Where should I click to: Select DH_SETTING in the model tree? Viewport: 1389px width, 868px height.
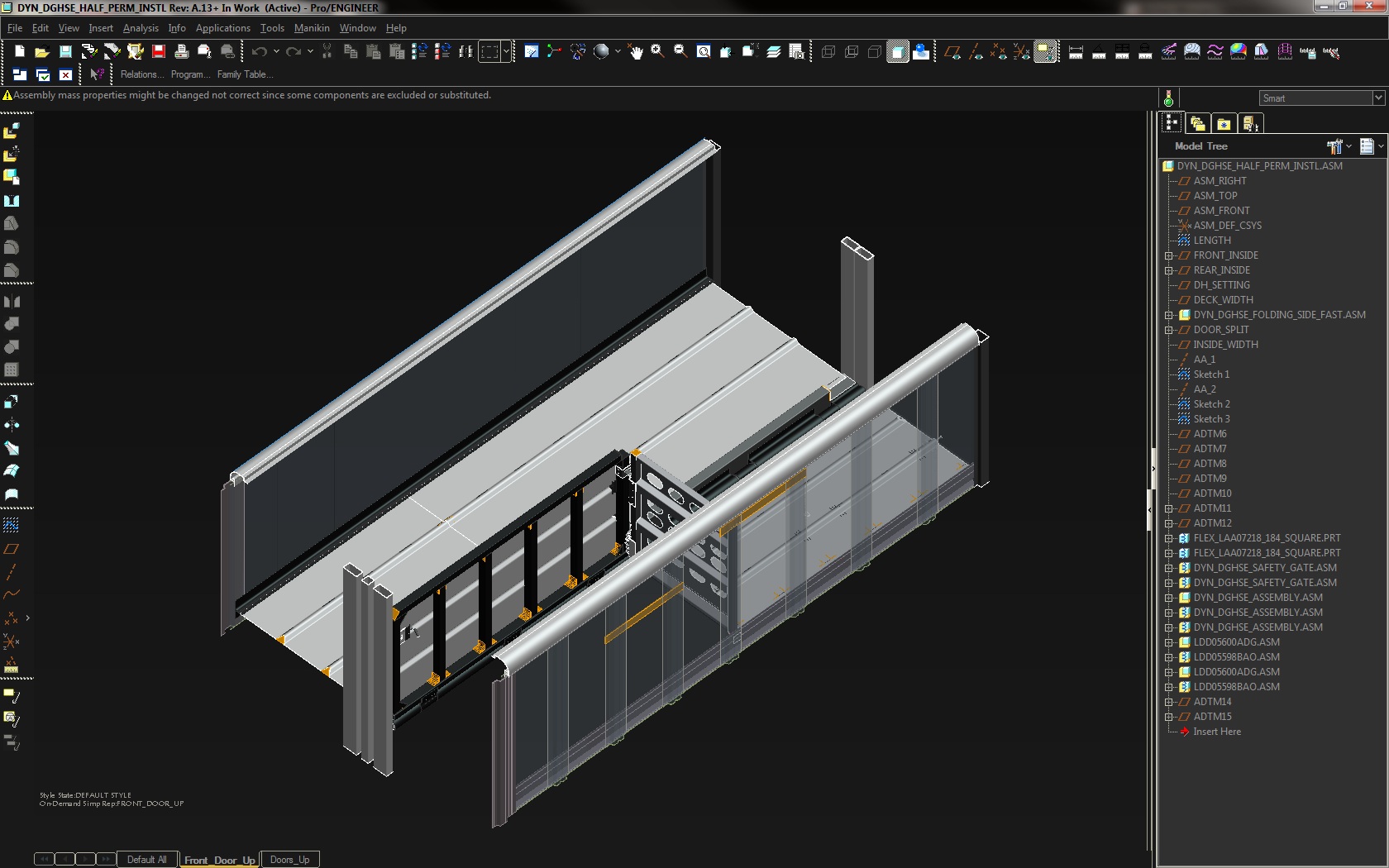pyautogui.click(x=1221, y=285)
